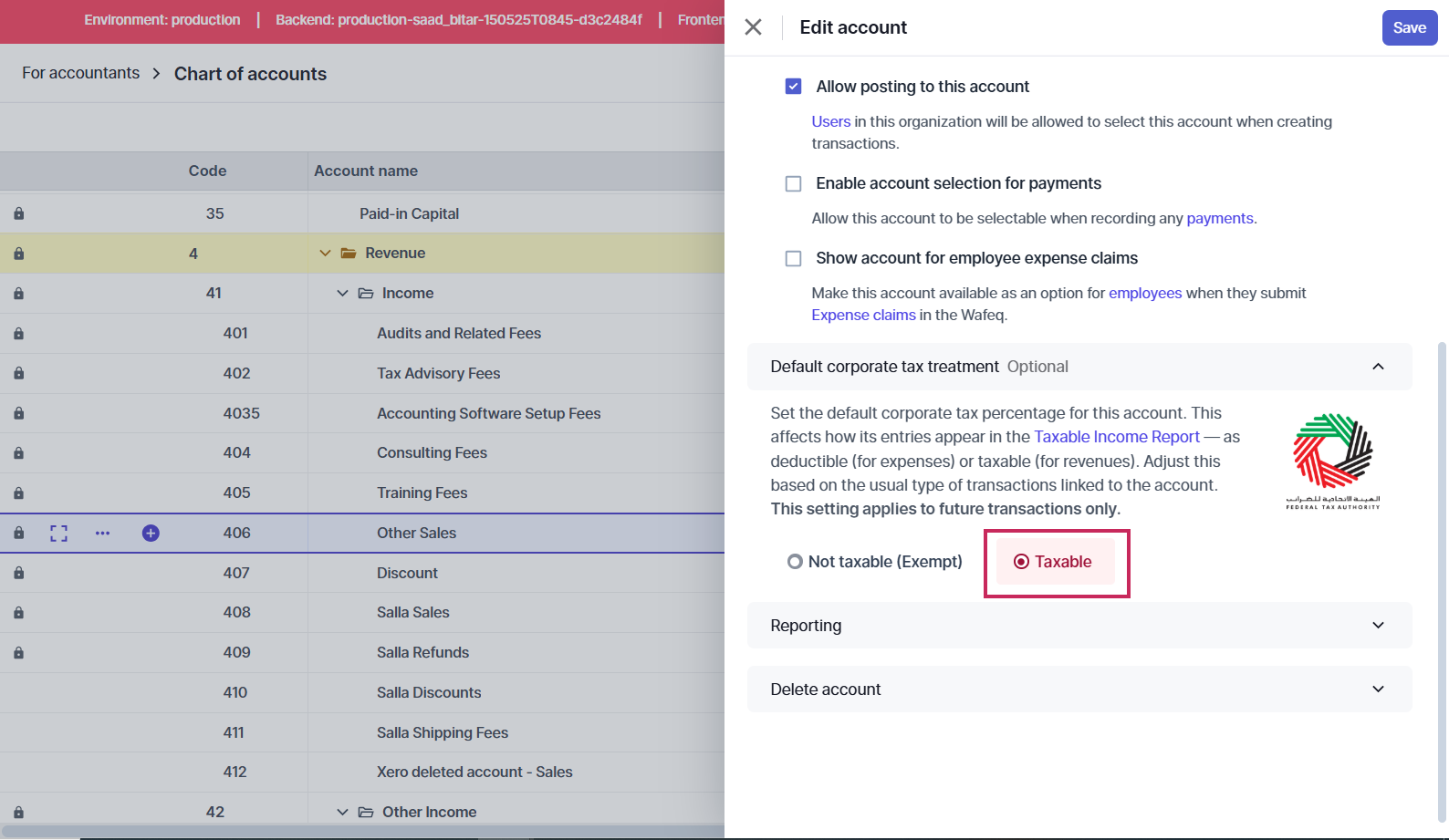Go to For accountants breadcrumb
This screenshot has height=840, width=1449.
click(81, 73)
